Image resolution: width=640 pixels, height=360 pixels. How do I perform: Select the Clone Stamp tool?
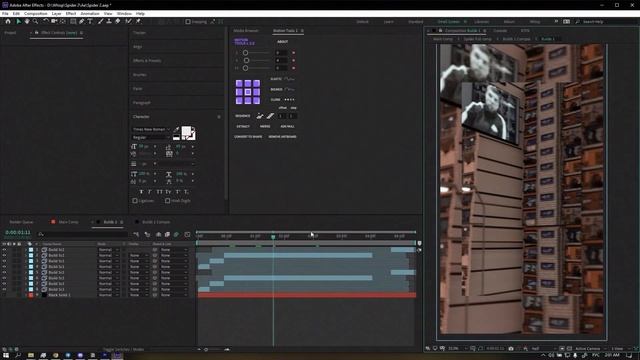109,21
